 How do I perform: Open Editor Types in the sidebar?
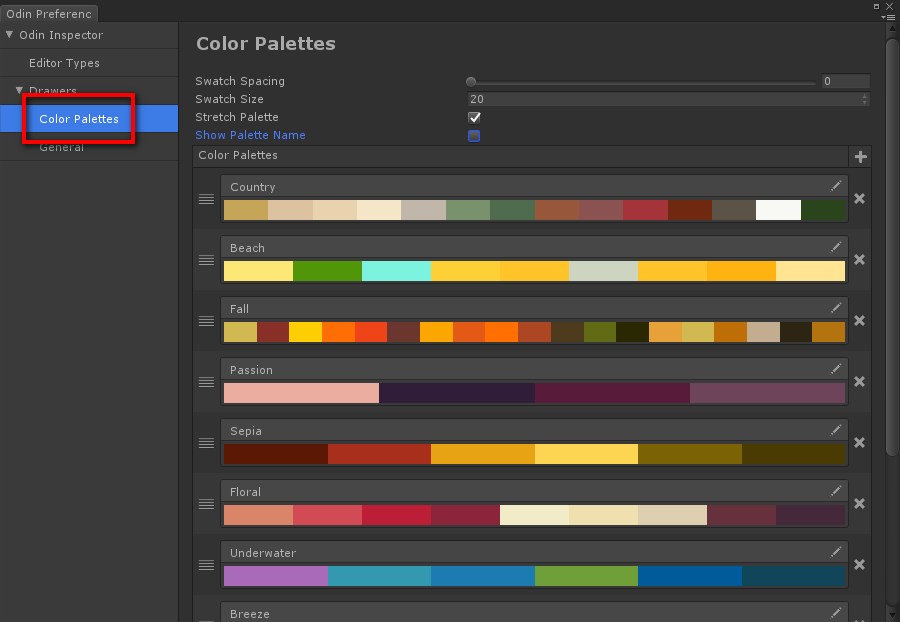(64, 63)
